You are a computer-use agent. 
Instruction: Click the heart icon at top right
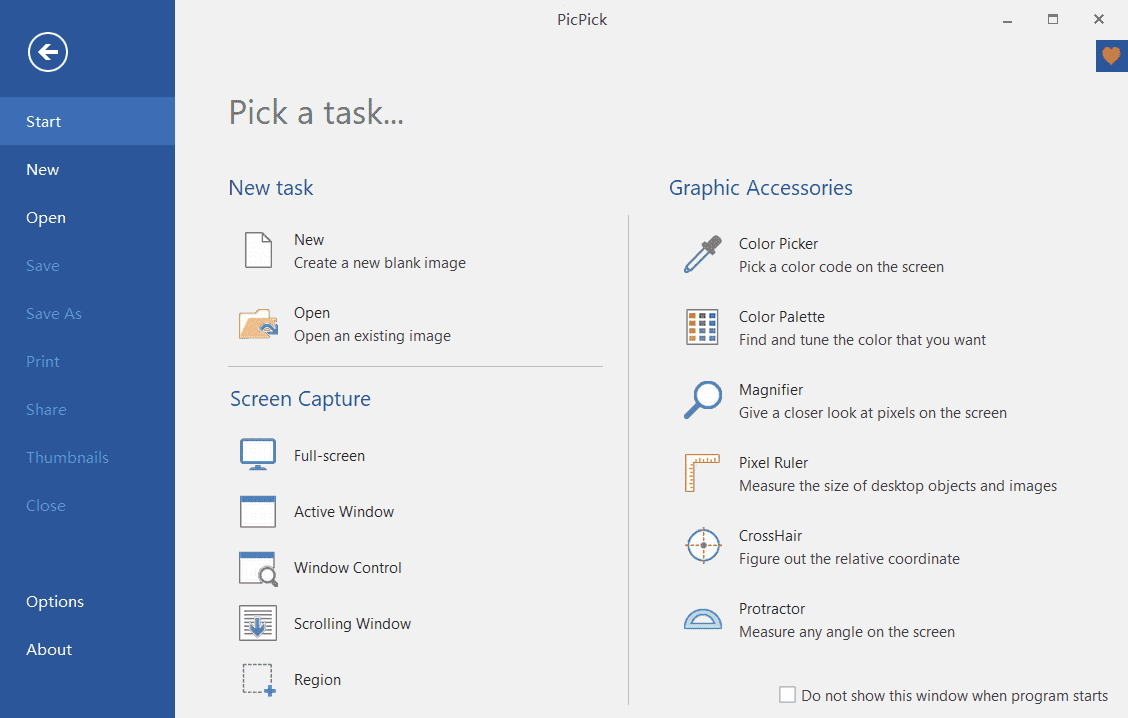(x=1111, y=55)
